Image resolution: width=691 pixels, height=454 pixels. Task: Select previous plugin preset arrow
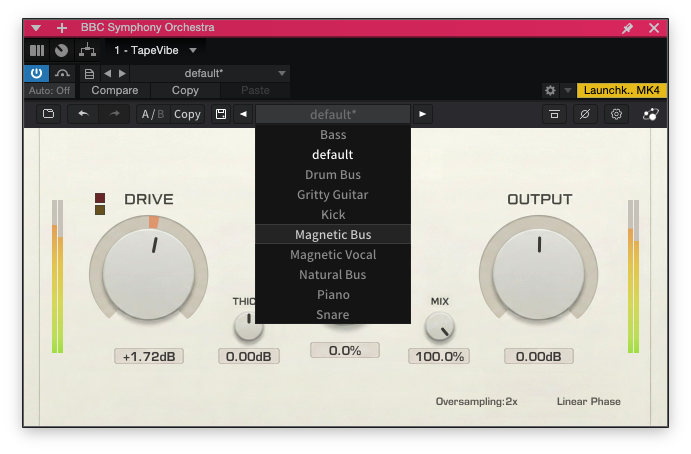pos(243,114)
